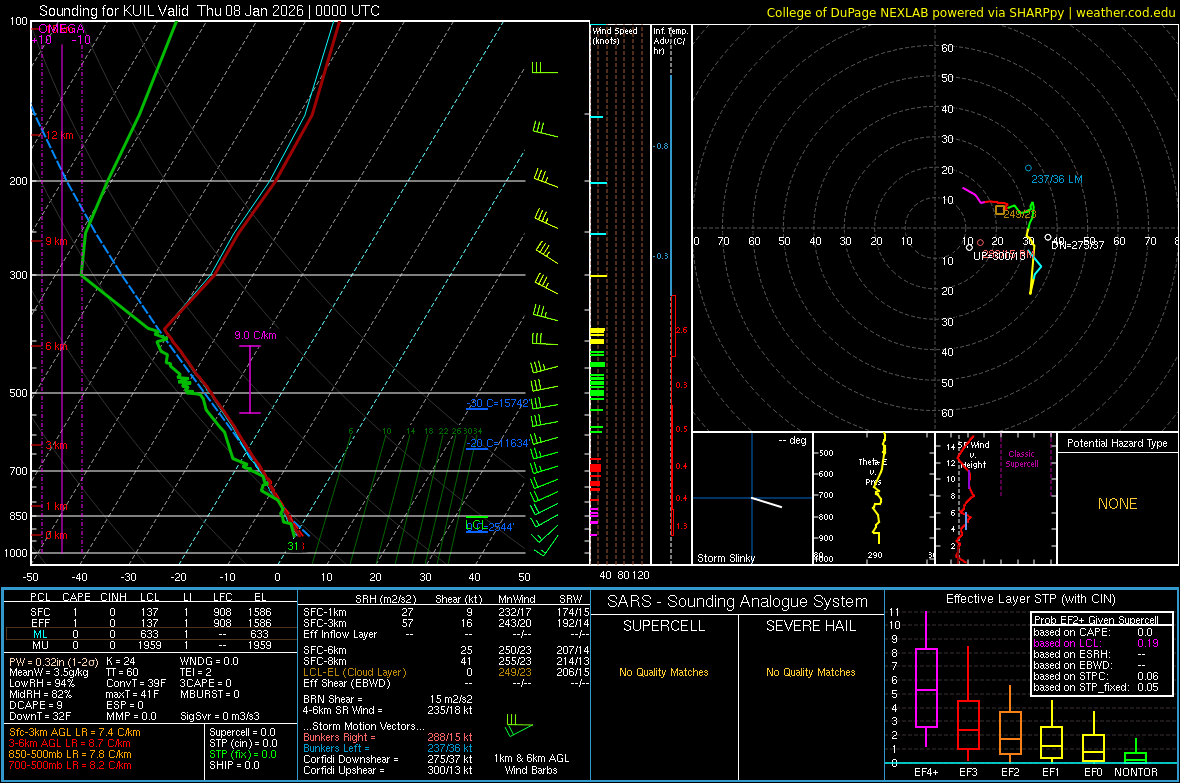This screenshot has width=1180, height=783.
Task: Click the magenta 'OMEGA' label
Action: click(x=61, y=29)
